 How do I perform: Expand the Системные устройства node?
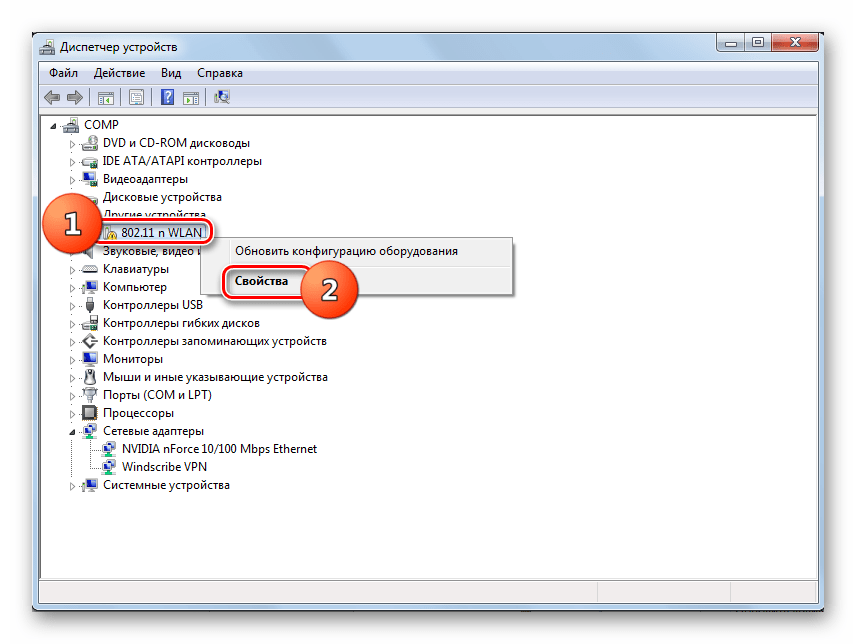(x=72, y=486)
